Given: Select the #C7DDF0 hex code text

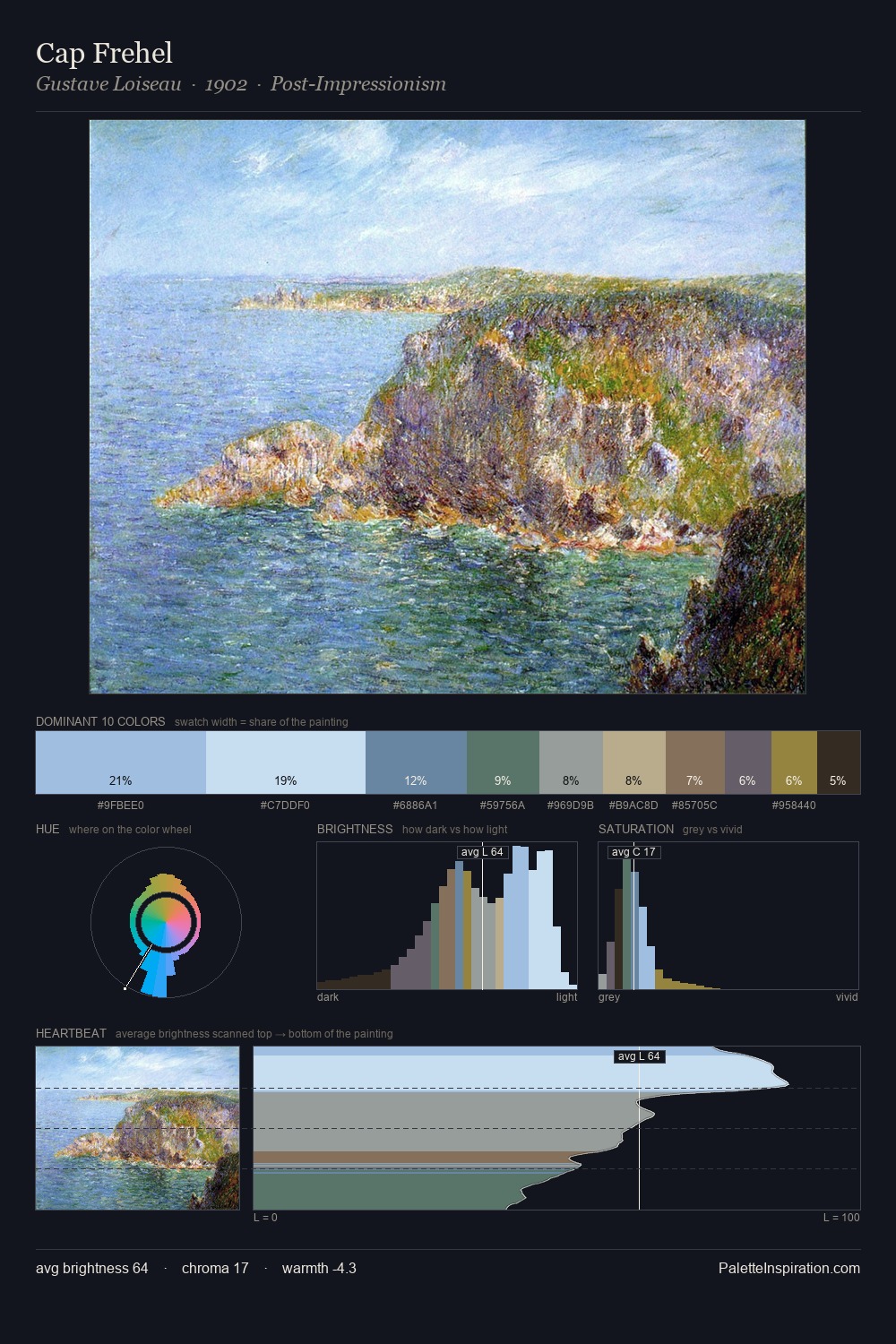Looking at the screenshot, I should (285, 806).
